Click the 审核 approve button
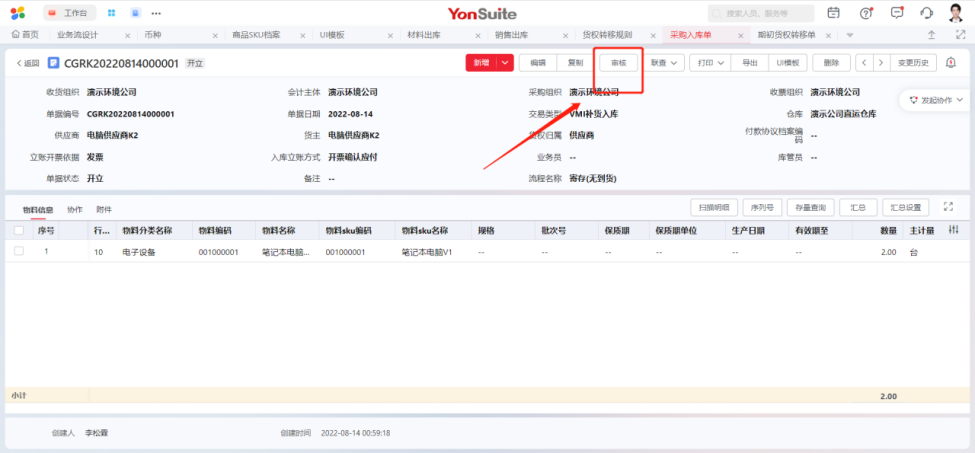This screenshot has width=975, height=453. (618, 63)
